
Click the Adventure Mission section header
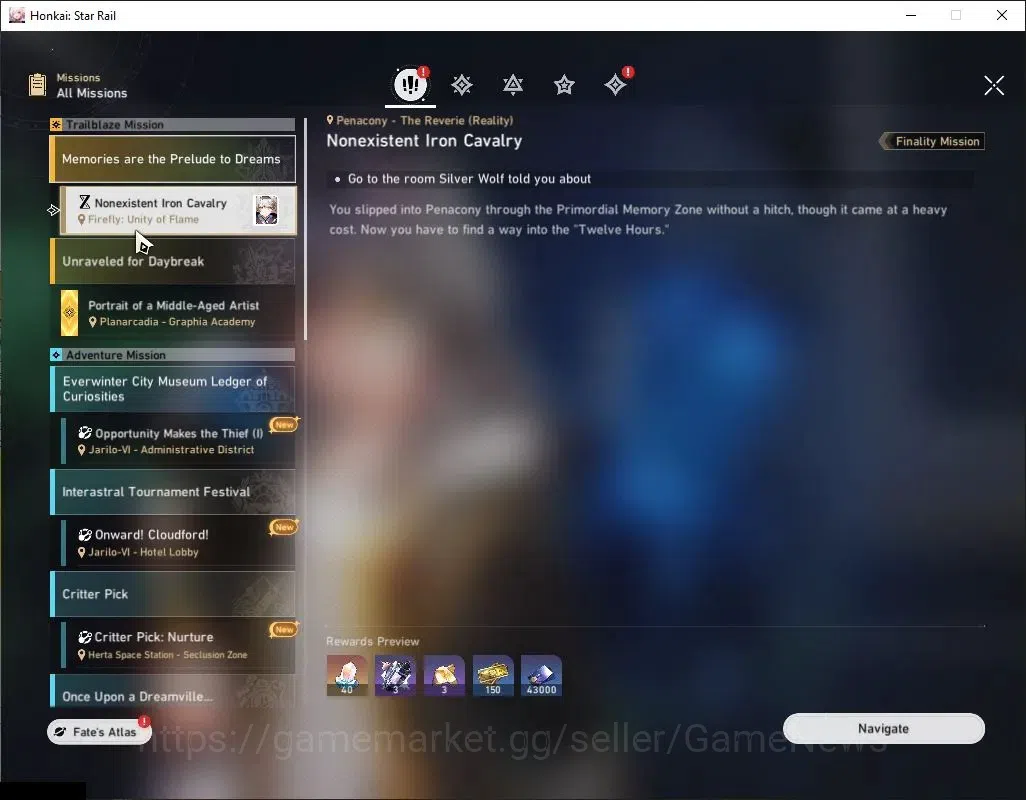173,355
